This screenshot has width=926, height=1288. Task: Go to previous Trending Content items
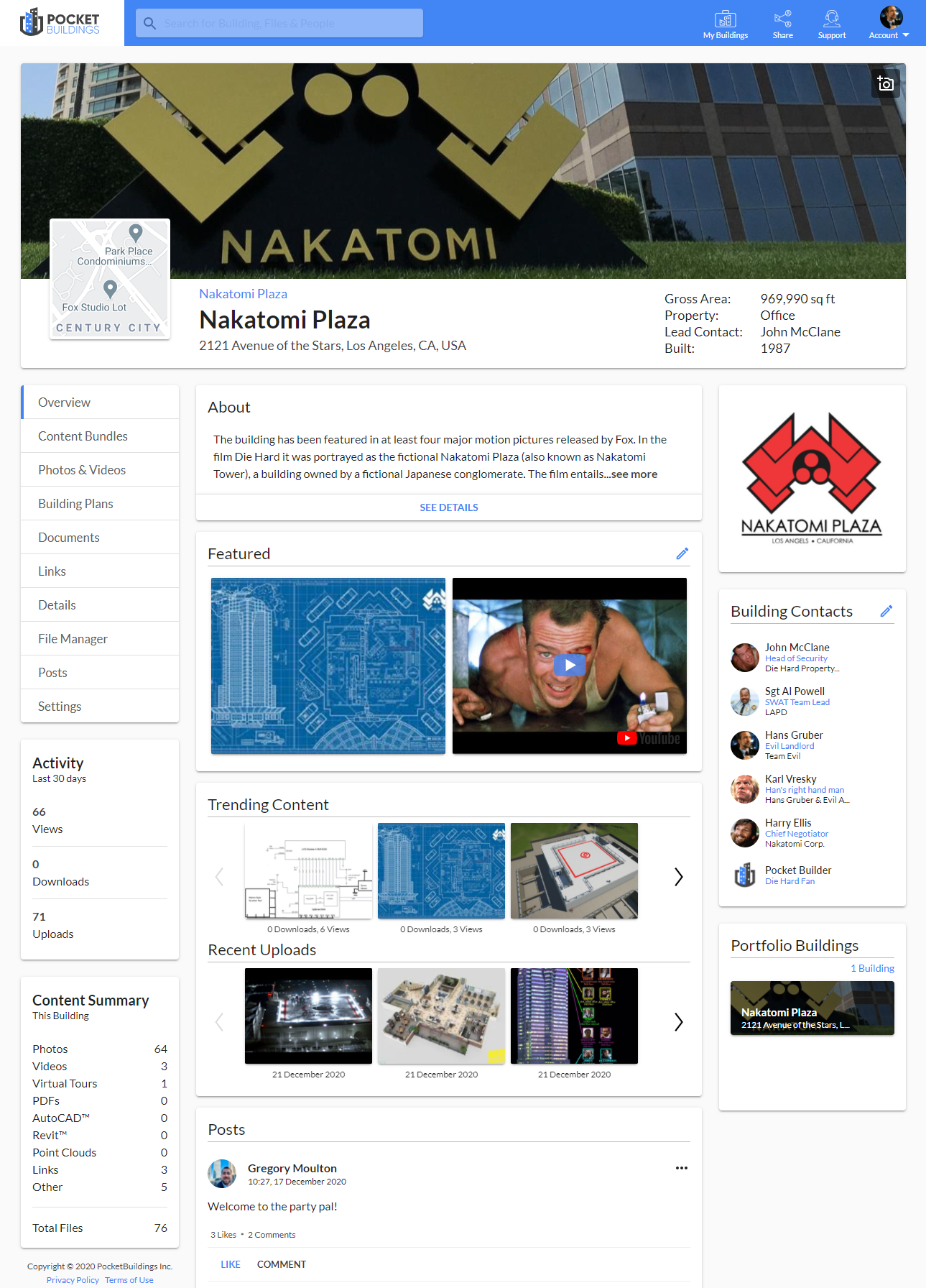(x=220, y=877)
